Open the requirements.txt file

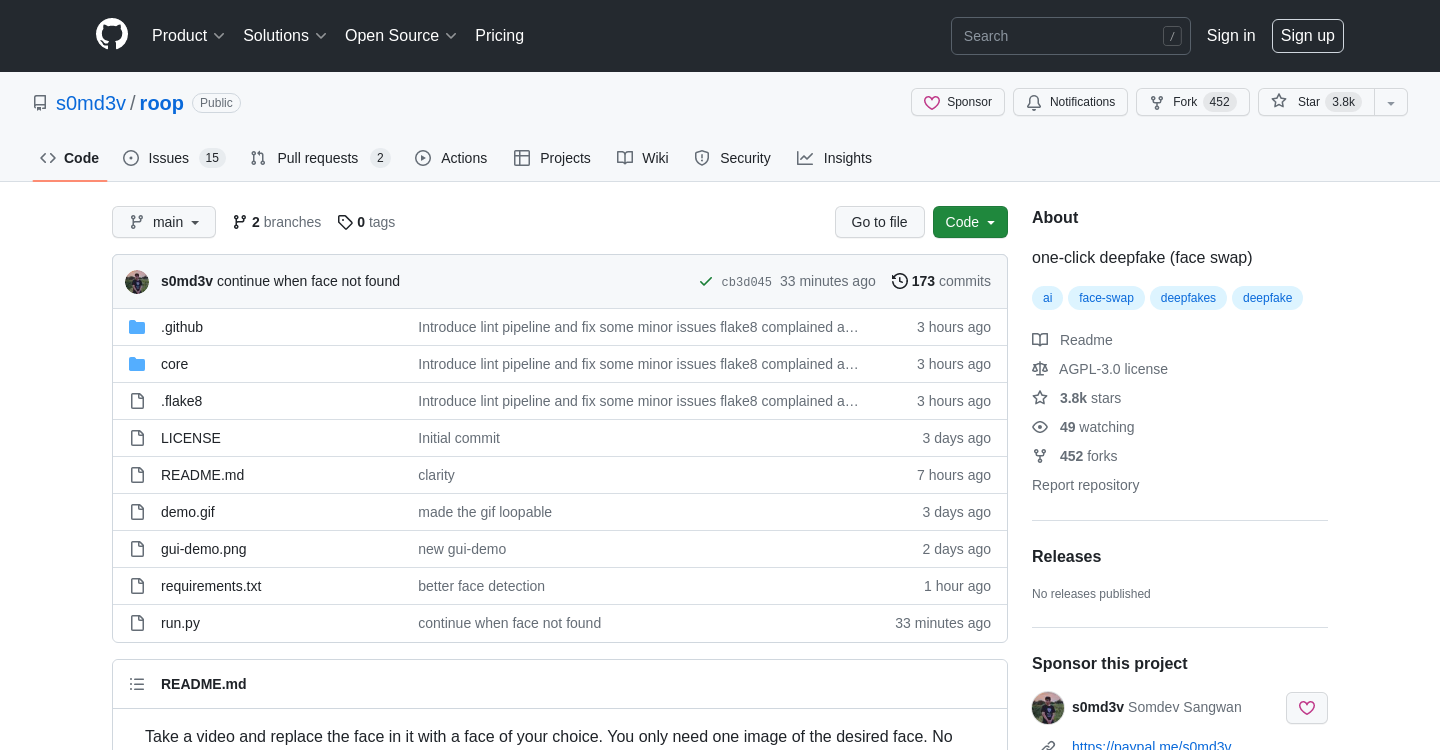tap(211, 586)
